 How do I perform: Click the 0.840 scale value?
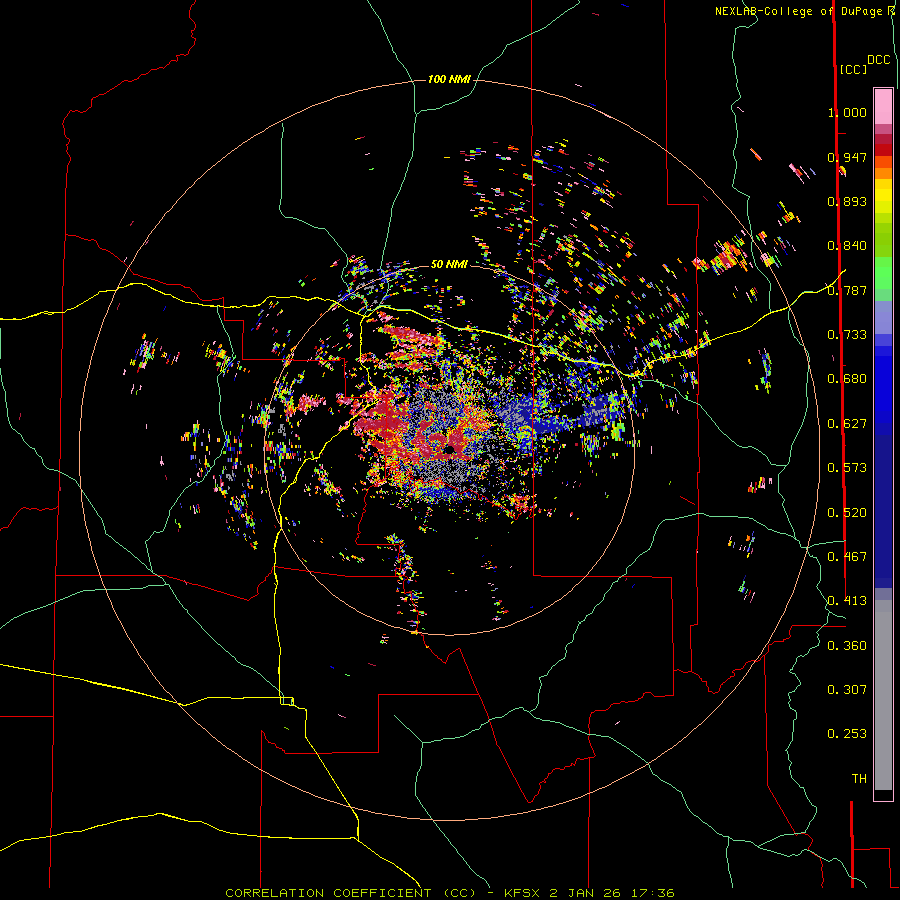[847, 246]
